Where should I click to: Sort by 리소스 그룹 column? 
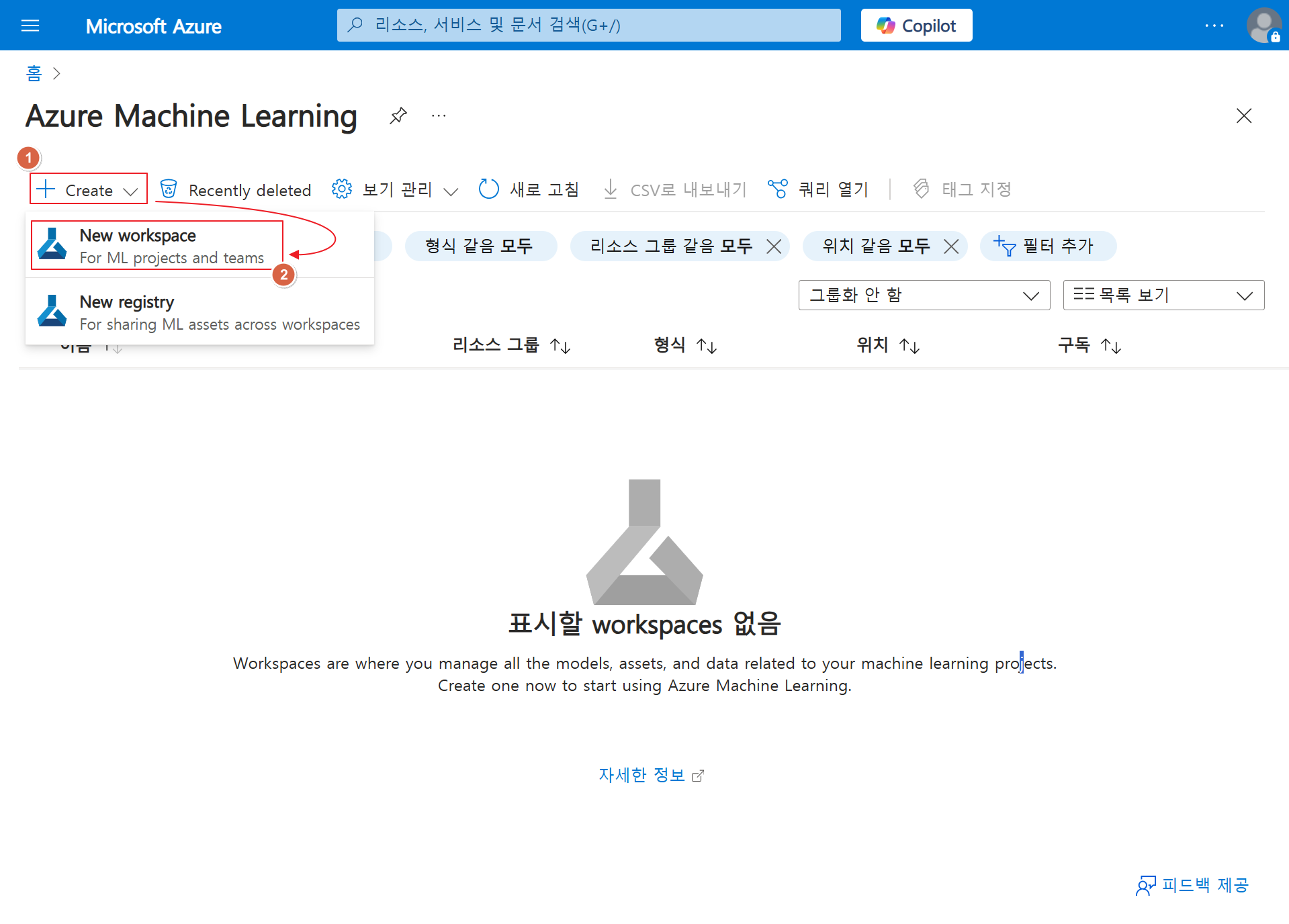(511, 345)
